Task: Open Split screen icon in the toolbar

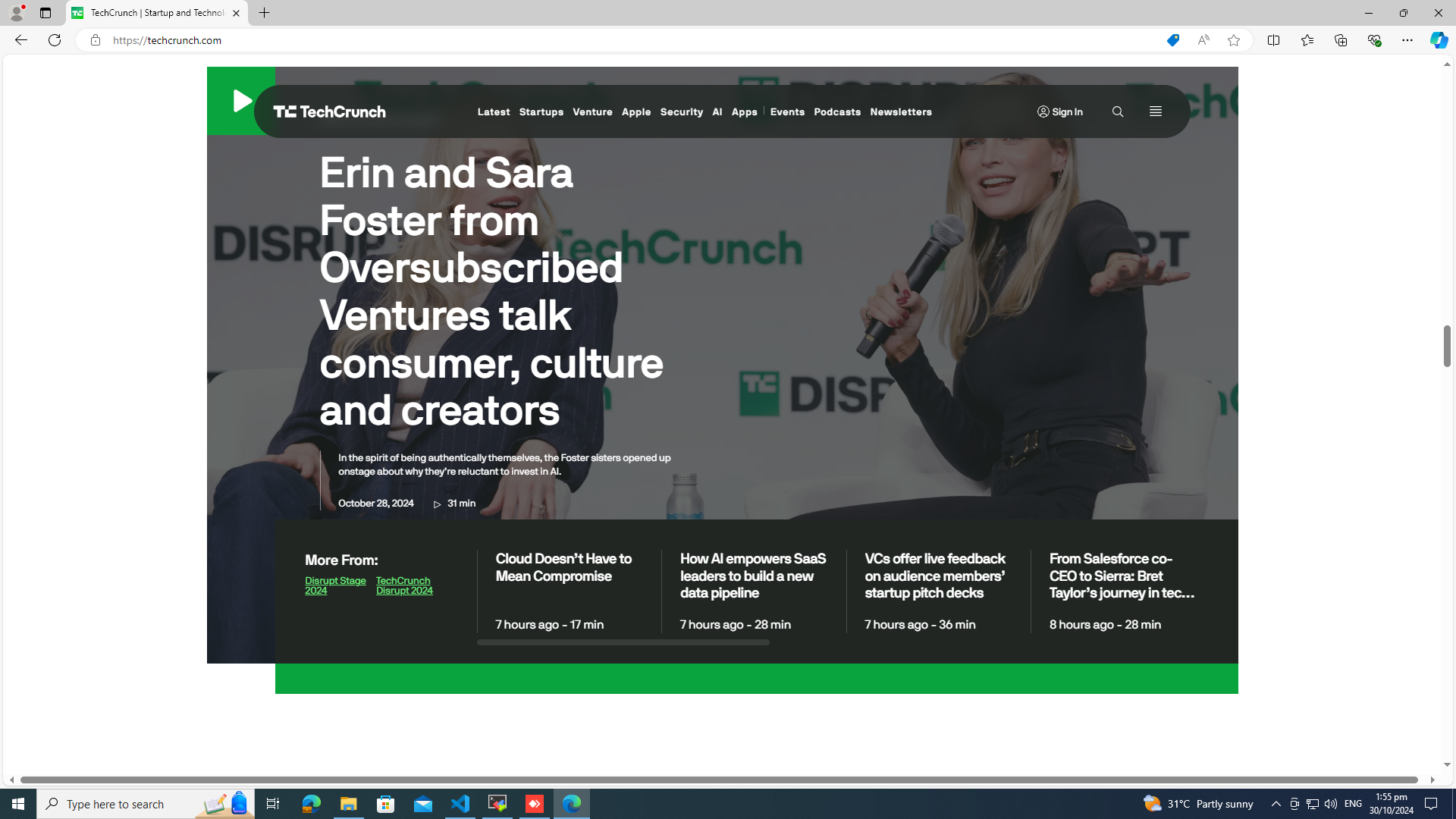Action: coord(1273,40)
